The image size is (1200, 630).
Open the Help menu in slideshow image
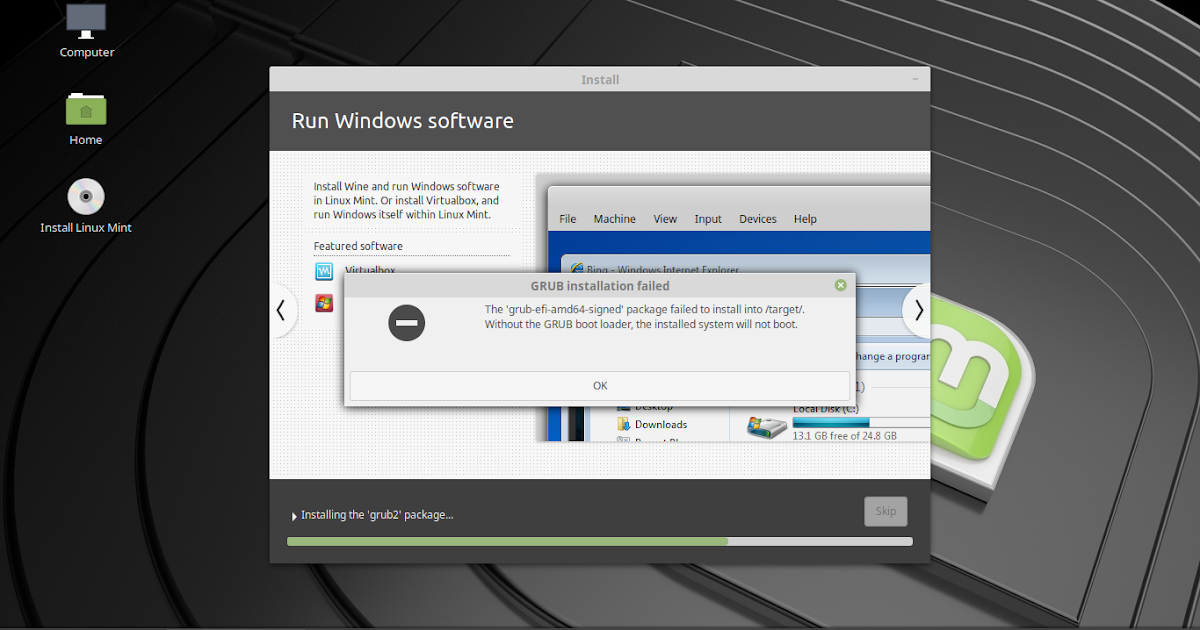(805, 219)
